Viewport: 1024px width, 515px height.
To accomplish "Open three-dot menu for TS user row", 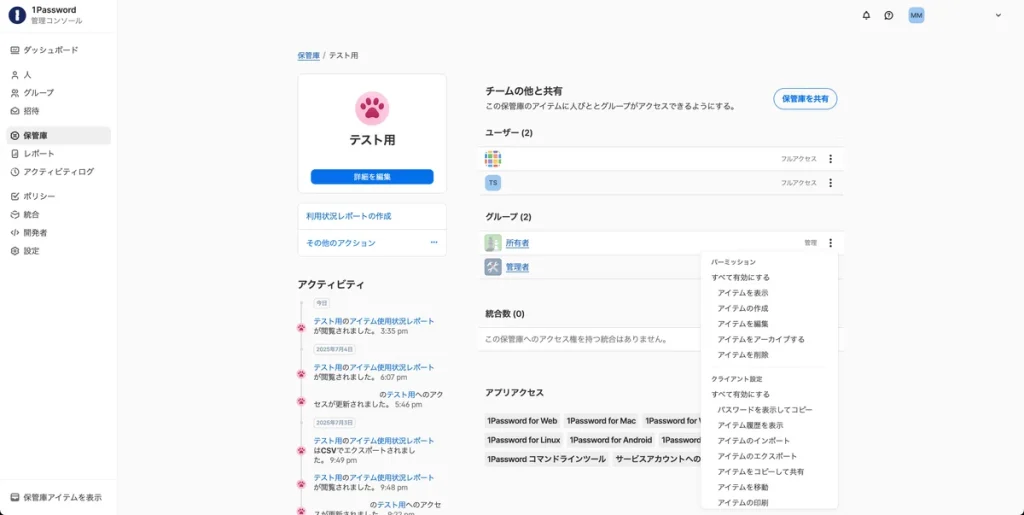I will pos(830,183).
